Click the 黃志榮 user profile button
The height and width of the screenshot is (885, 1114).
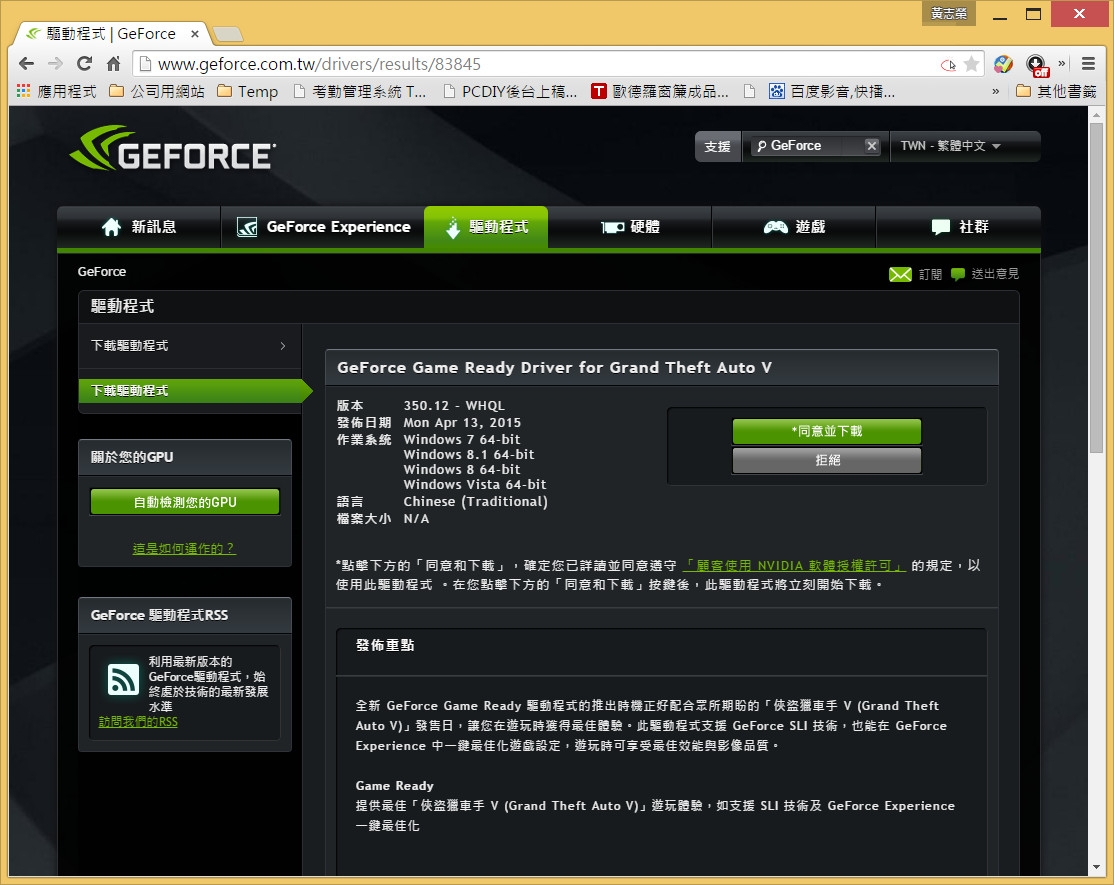click(x=949, y=13)
